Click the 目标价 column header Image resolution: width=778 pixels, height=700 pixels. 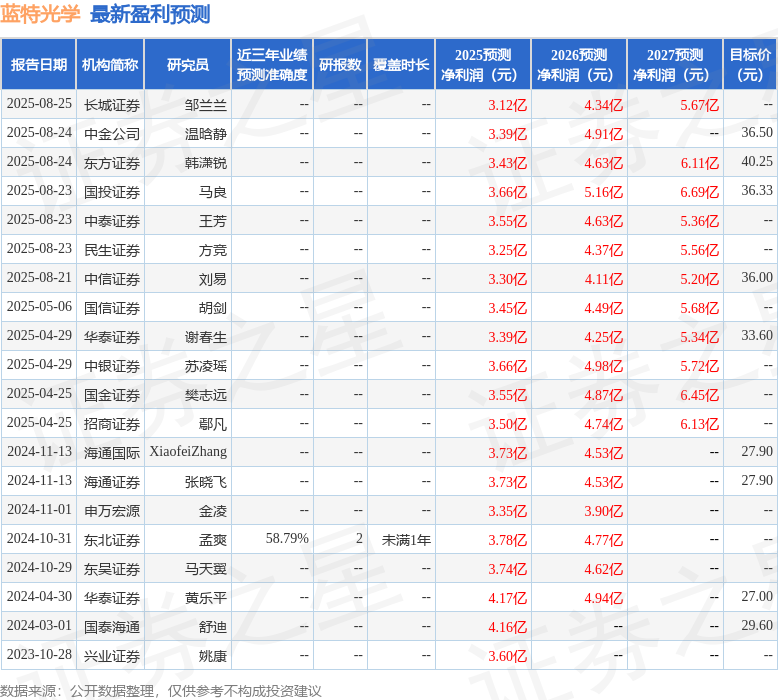(751, 64)
